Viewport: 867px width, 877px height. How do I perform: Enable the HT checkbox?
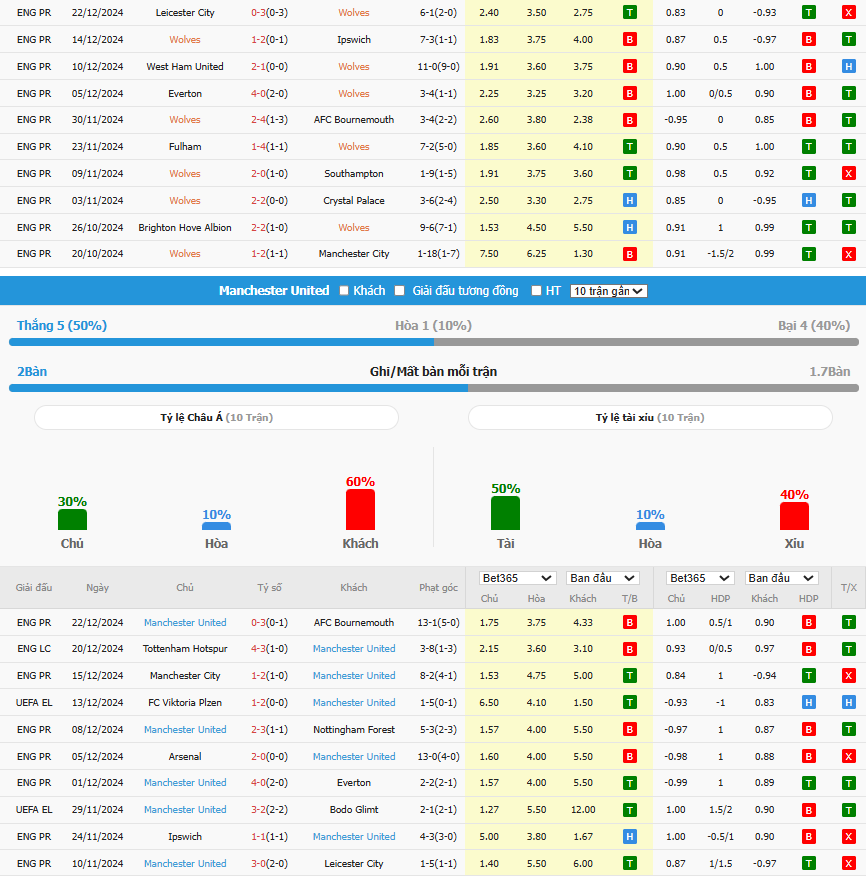click(536, 291)
